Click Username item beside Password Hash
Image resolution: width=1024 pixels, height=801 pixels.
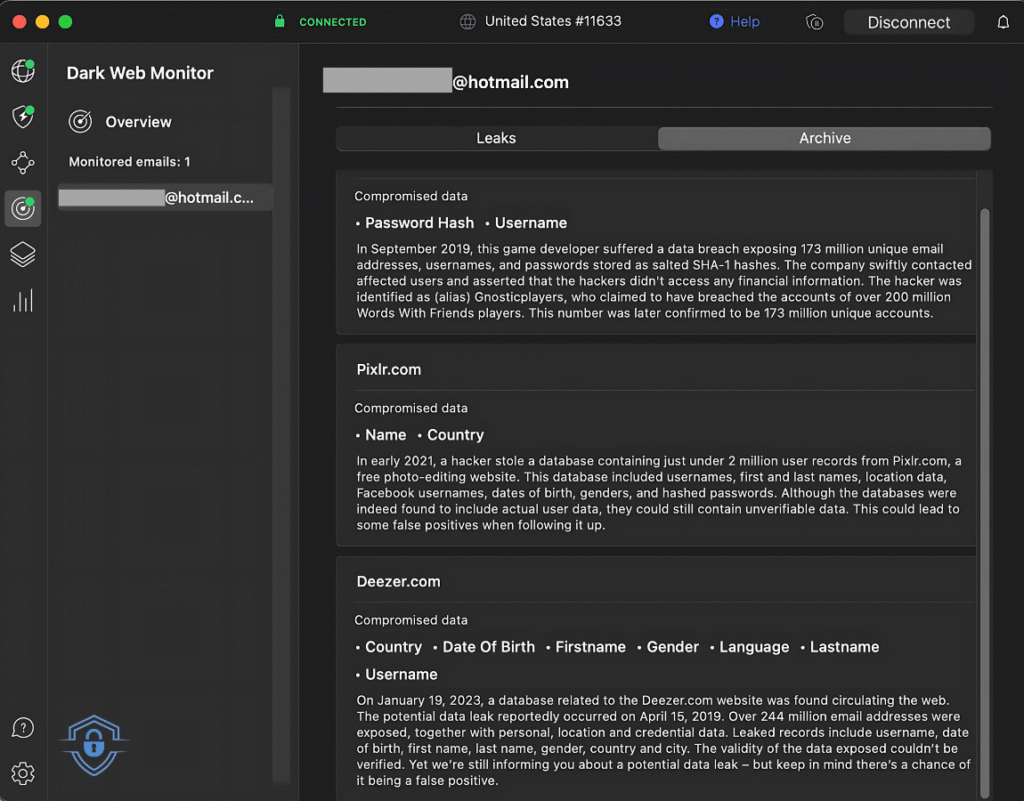point(530,223)
